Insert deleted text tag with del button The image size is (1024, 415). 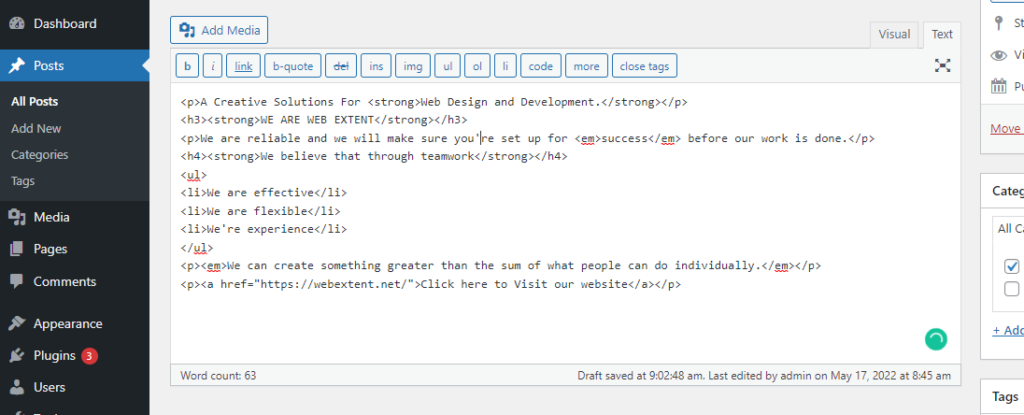(x=341, y=66)
